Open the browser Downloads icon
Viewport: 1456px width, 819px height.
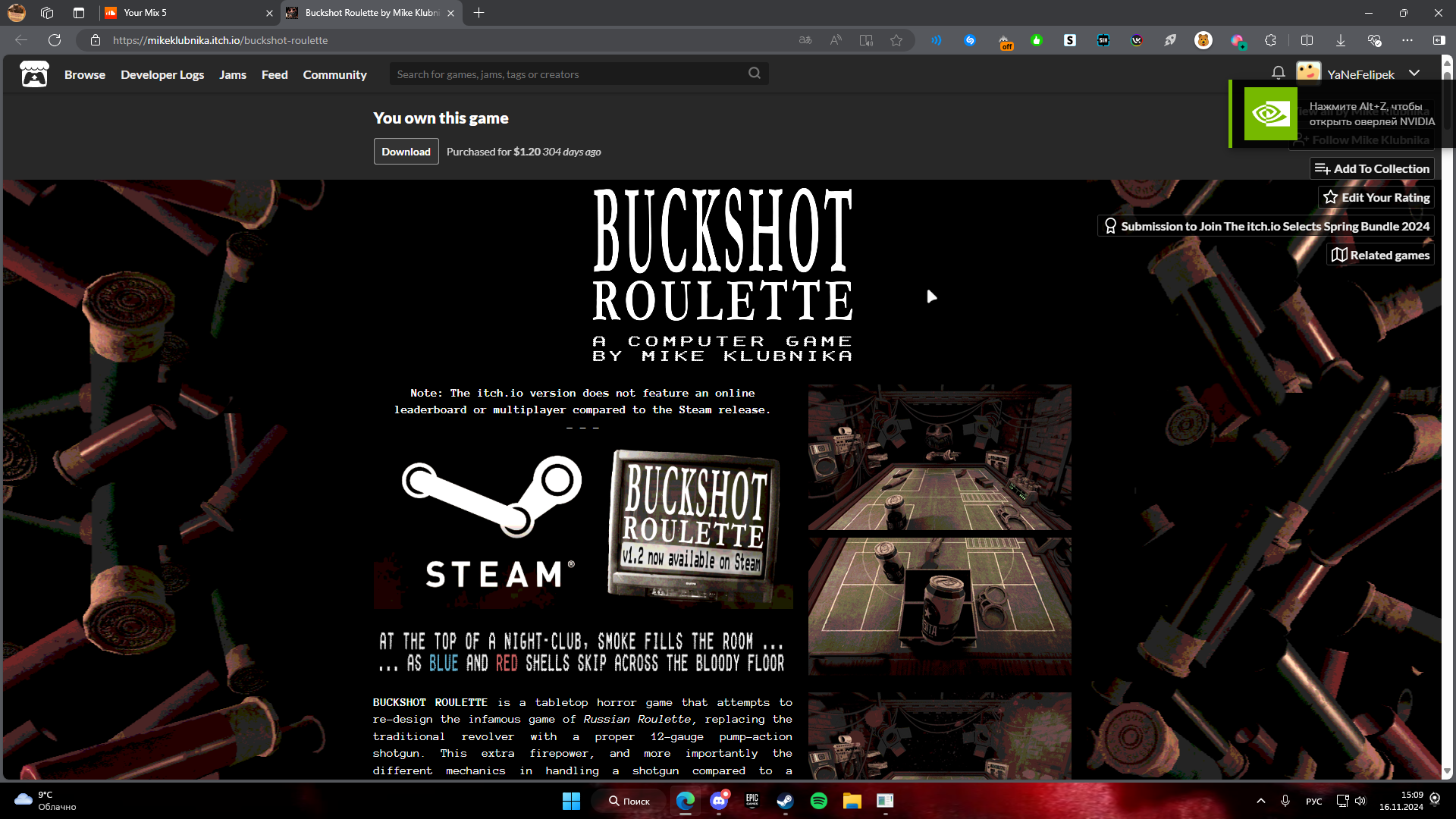pos(1341,40)
